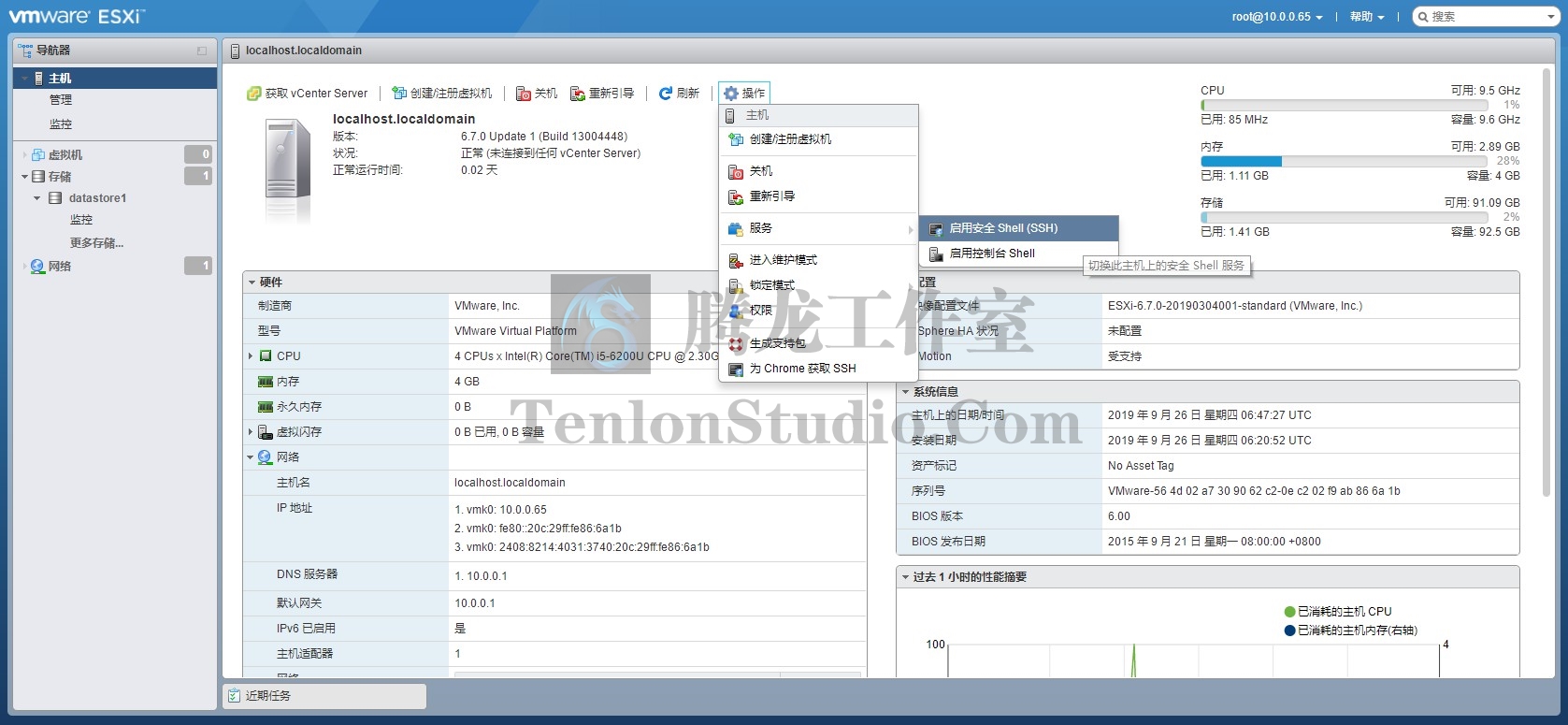Collapse the hardware 网络 row
Screen dimensions: 1568x725
(251, 457)
